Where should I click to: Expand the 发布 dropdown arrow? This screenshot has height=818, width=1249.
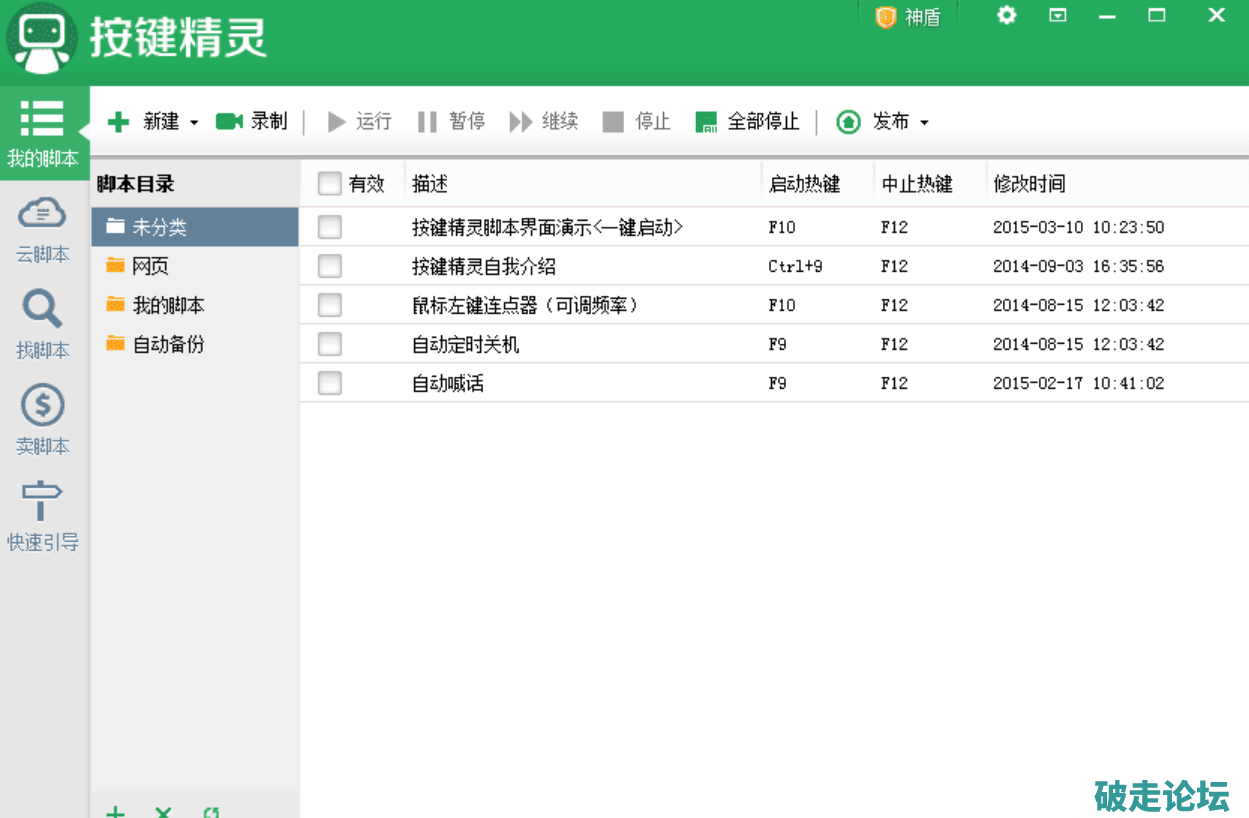924,122
